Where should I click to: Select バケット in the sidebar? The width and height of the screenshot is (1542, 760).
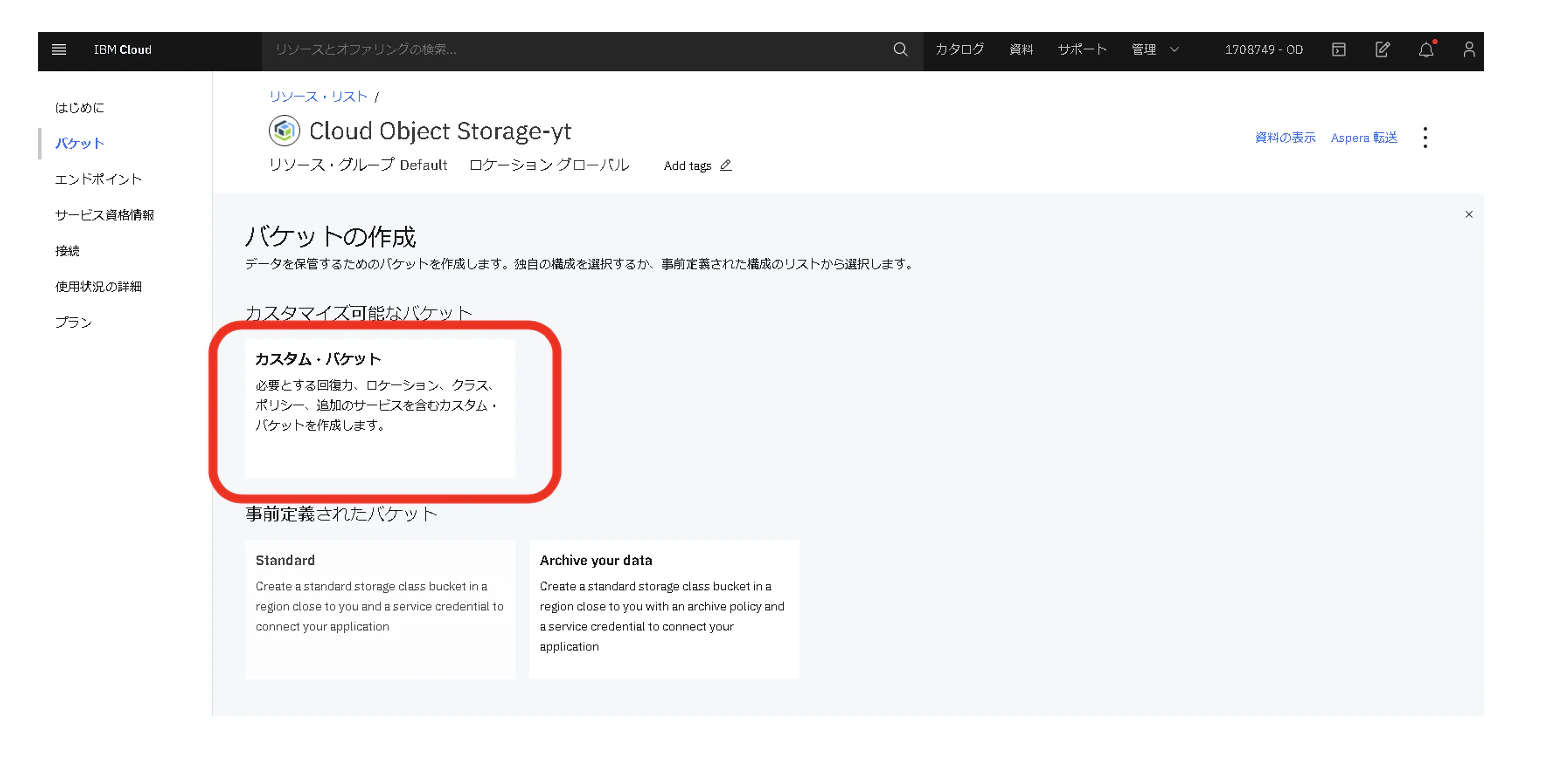click(x=80, y=144)
